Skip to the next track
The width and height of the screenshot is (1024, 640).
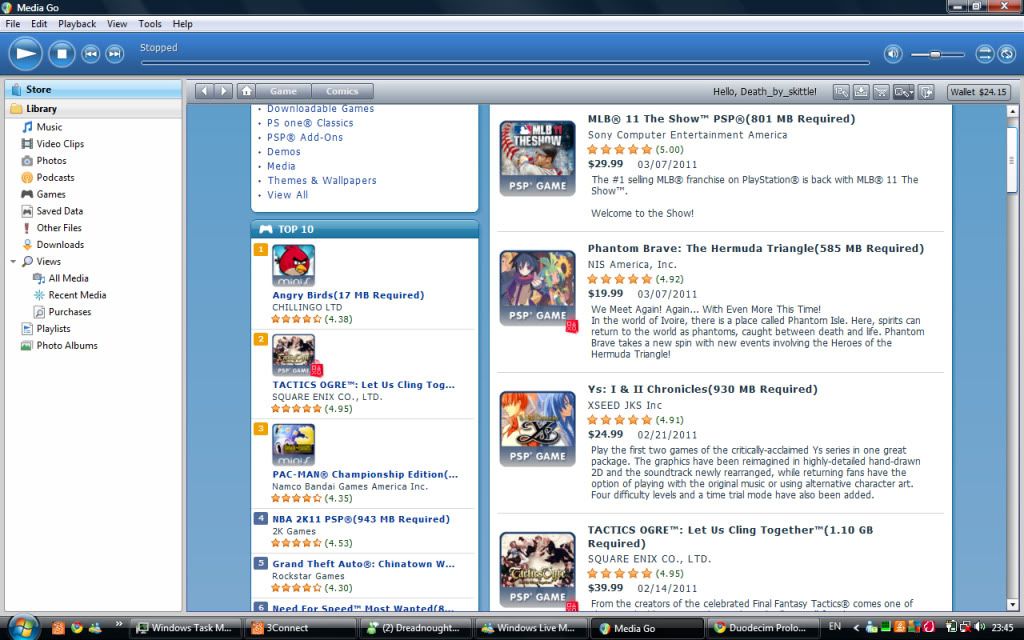tap(115, 54)
